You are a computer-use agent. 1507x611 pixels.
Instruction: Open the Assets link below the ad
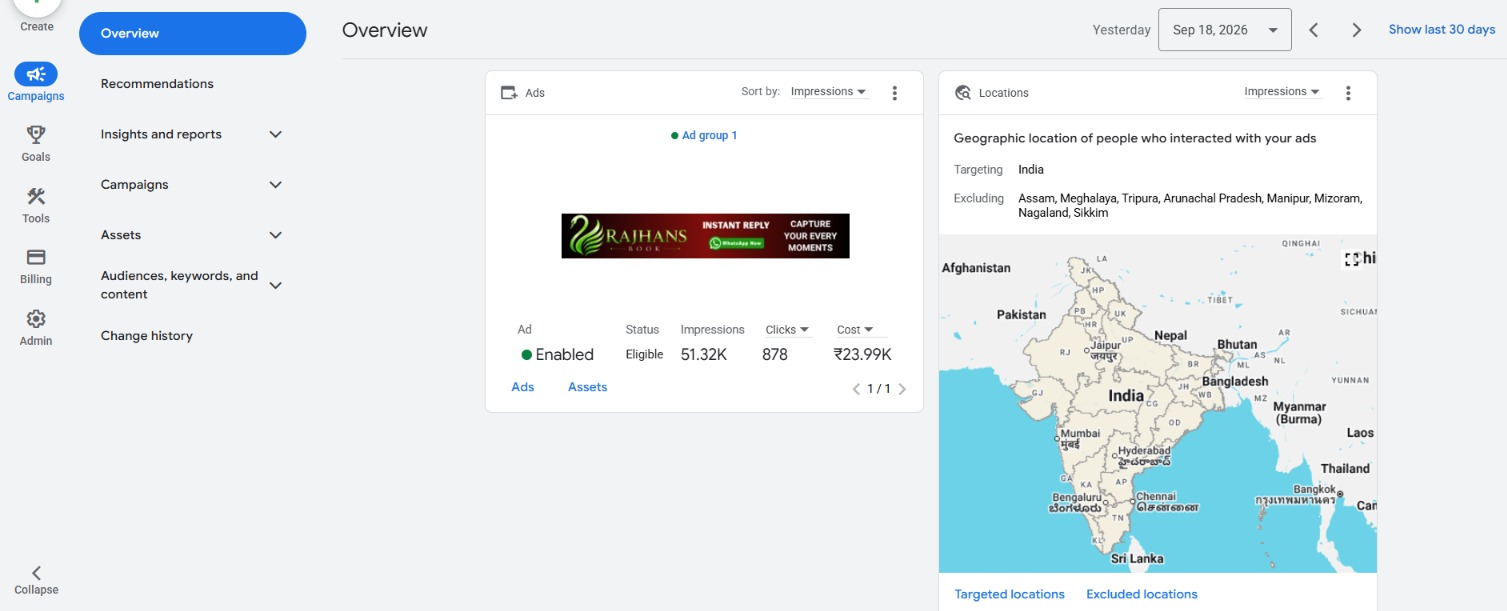click(x=587, y=387)
